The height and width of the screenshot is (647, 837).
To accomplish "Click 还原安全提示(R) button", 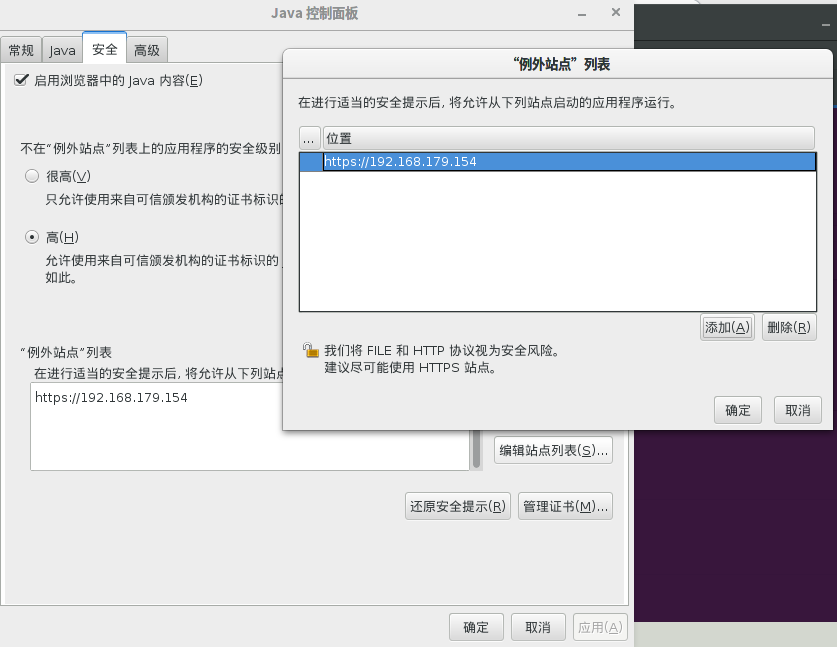I will point(457,506).
